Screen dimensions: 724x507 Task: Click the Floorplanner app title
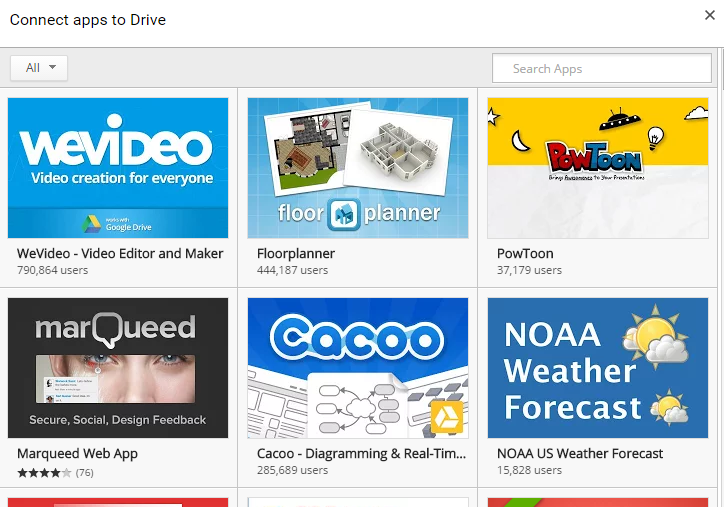pyautogui.click(x=296, y=254)
